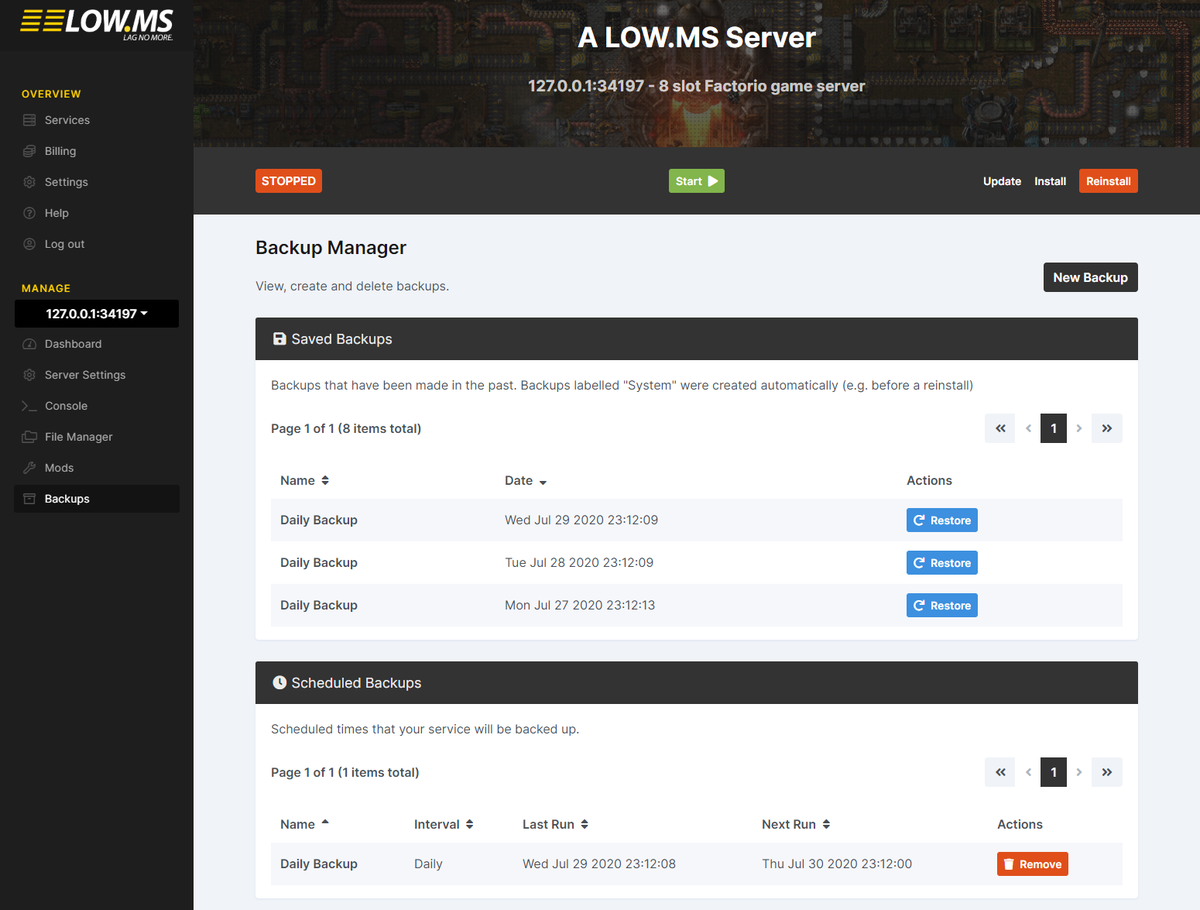Reinstall the game server

(x=1108, y=181)
